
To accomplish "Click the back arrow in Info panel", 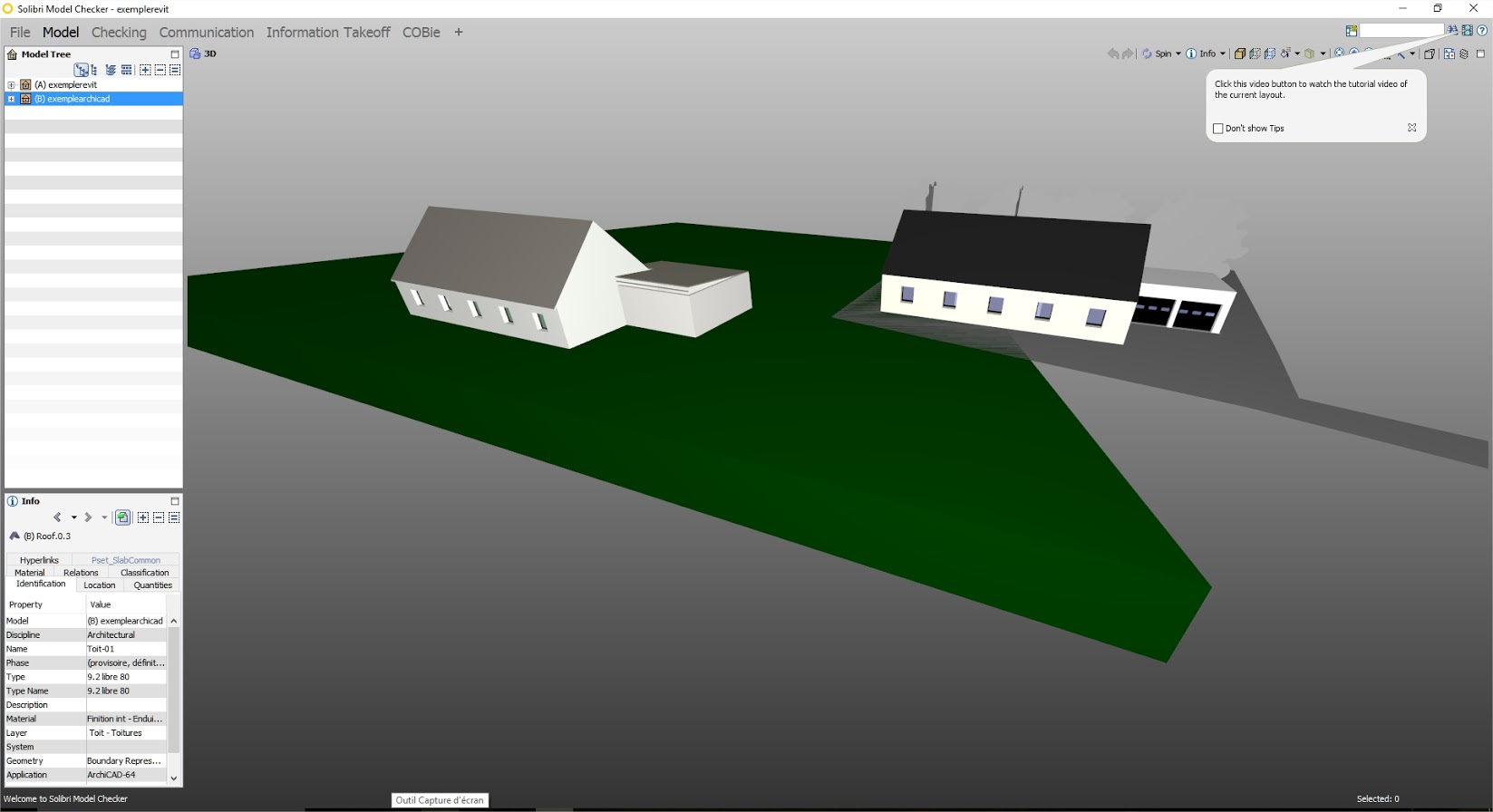I will [x=58, y=517].
